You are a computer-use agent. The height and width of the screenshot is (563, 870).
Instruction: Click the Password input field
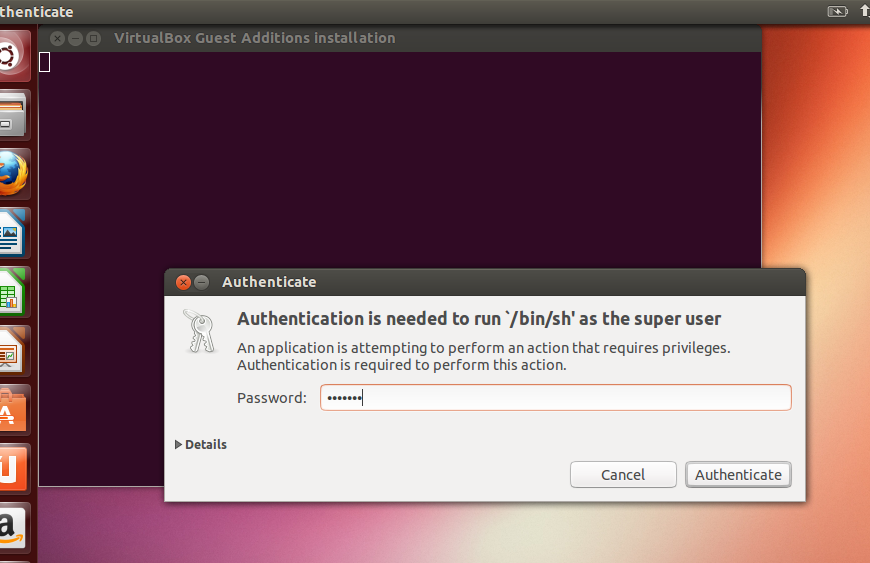point(555,398)
